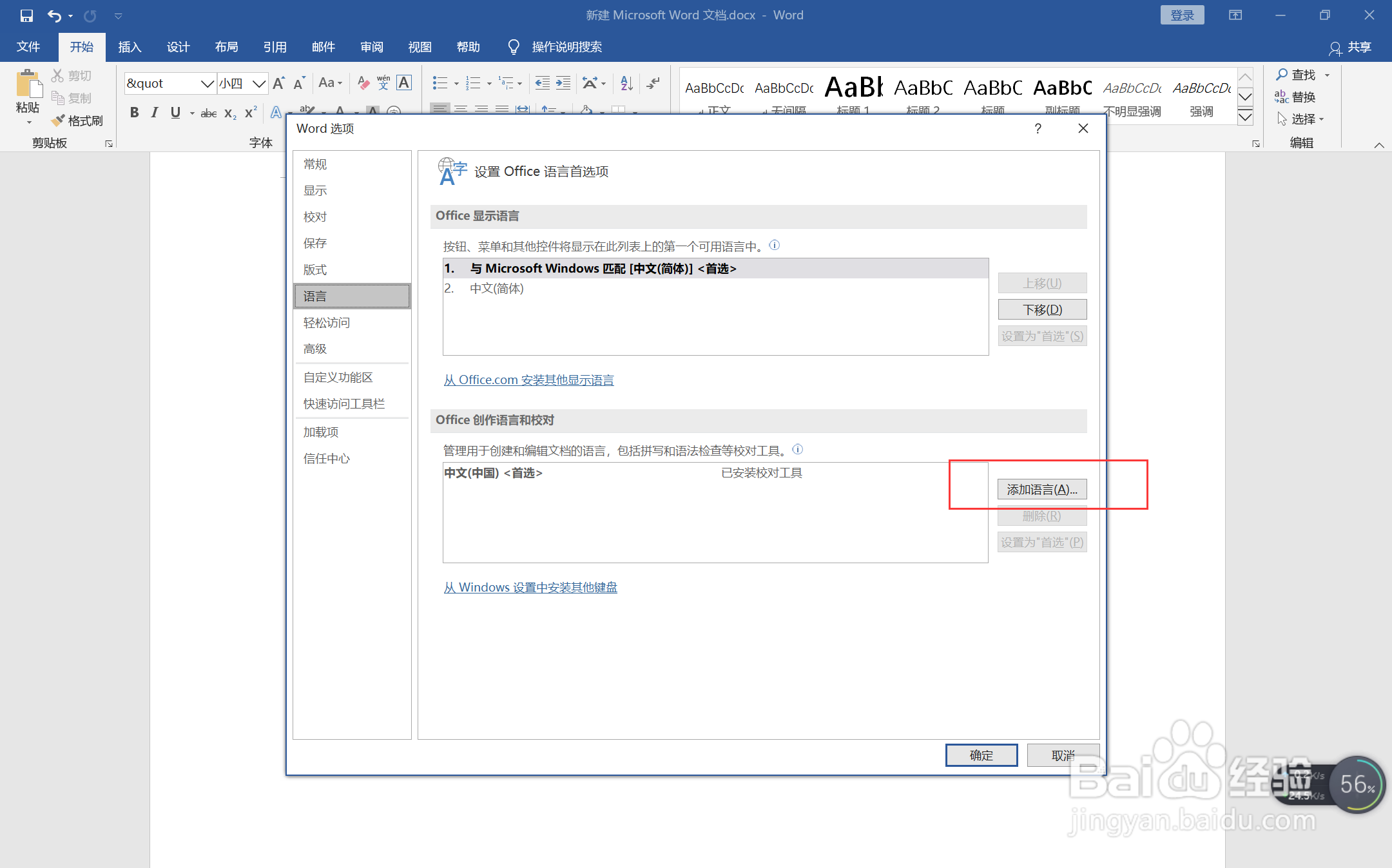Close the Word Options dialog
1392x868 pixels.
(x=1083, y=128)
